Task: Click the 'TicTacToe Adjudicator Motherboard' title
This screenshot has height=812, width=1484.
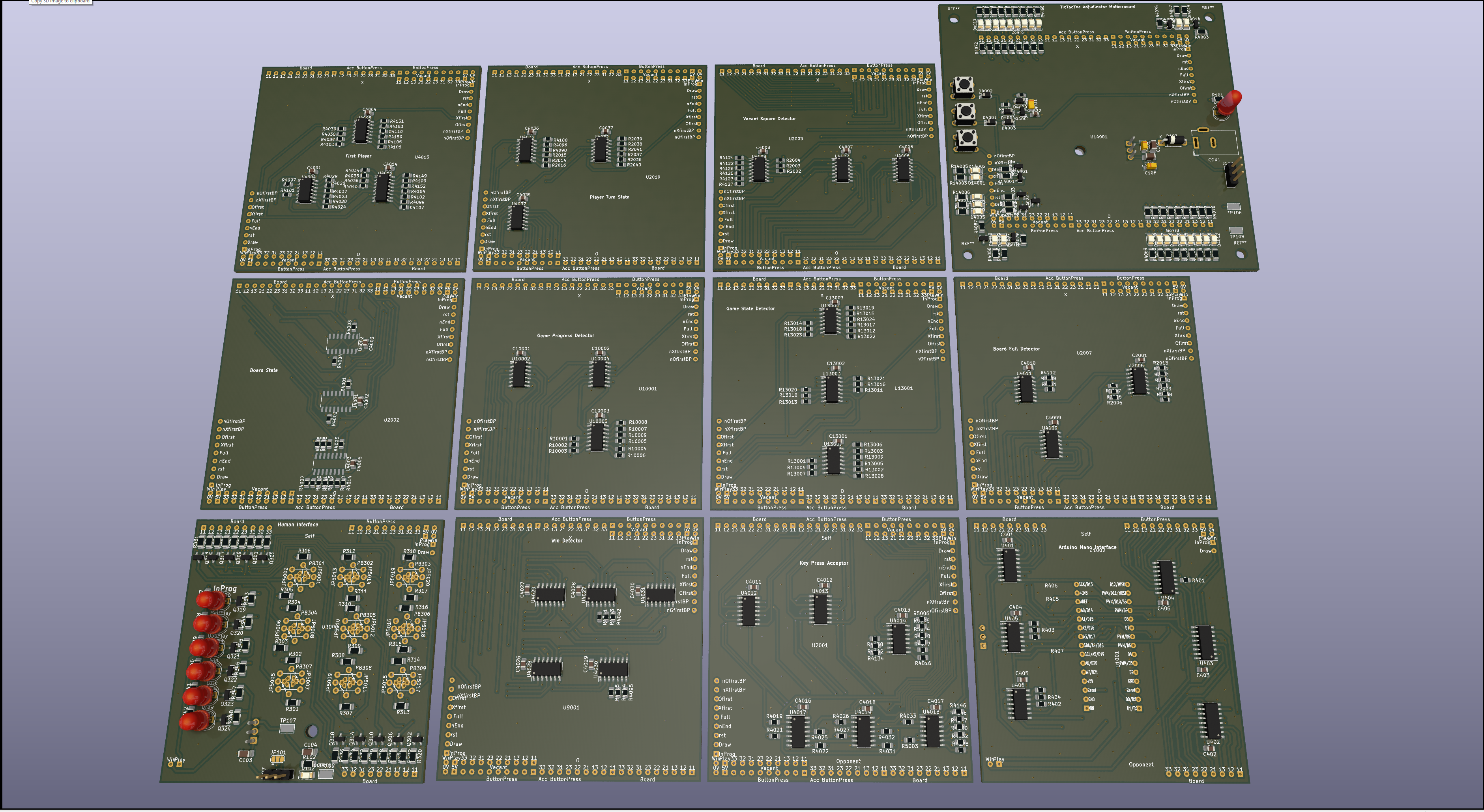Action: coord(1097,7)
